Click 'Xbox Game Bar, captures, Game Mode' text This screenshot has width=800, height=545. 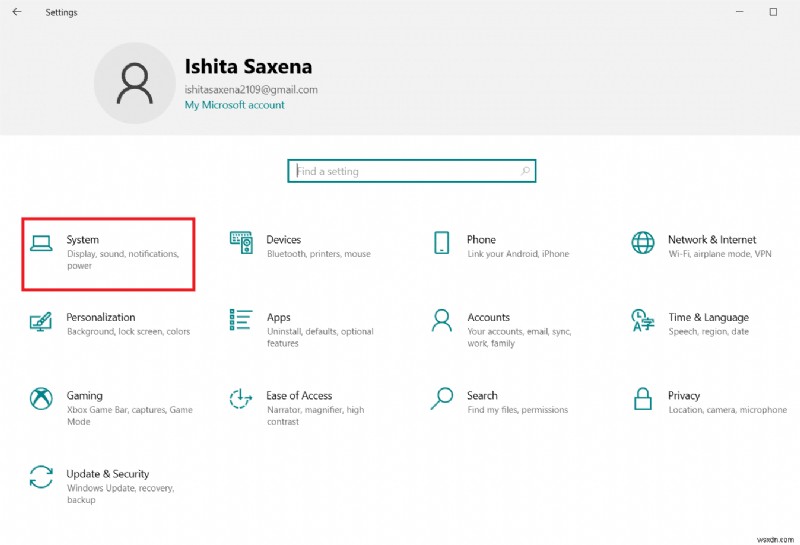point(130,415)
